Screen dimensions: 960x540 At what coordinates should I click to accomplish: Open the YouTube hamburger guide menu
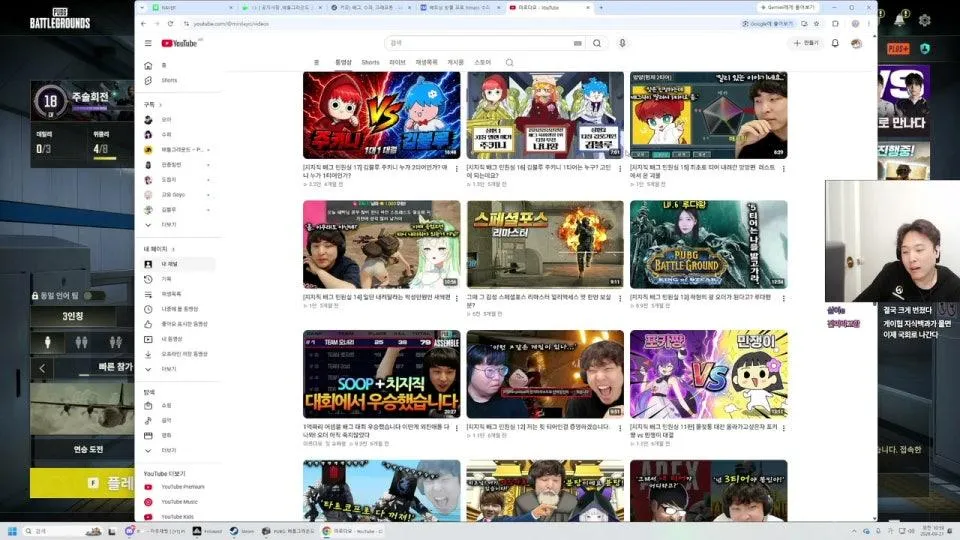tap(148, 43)
